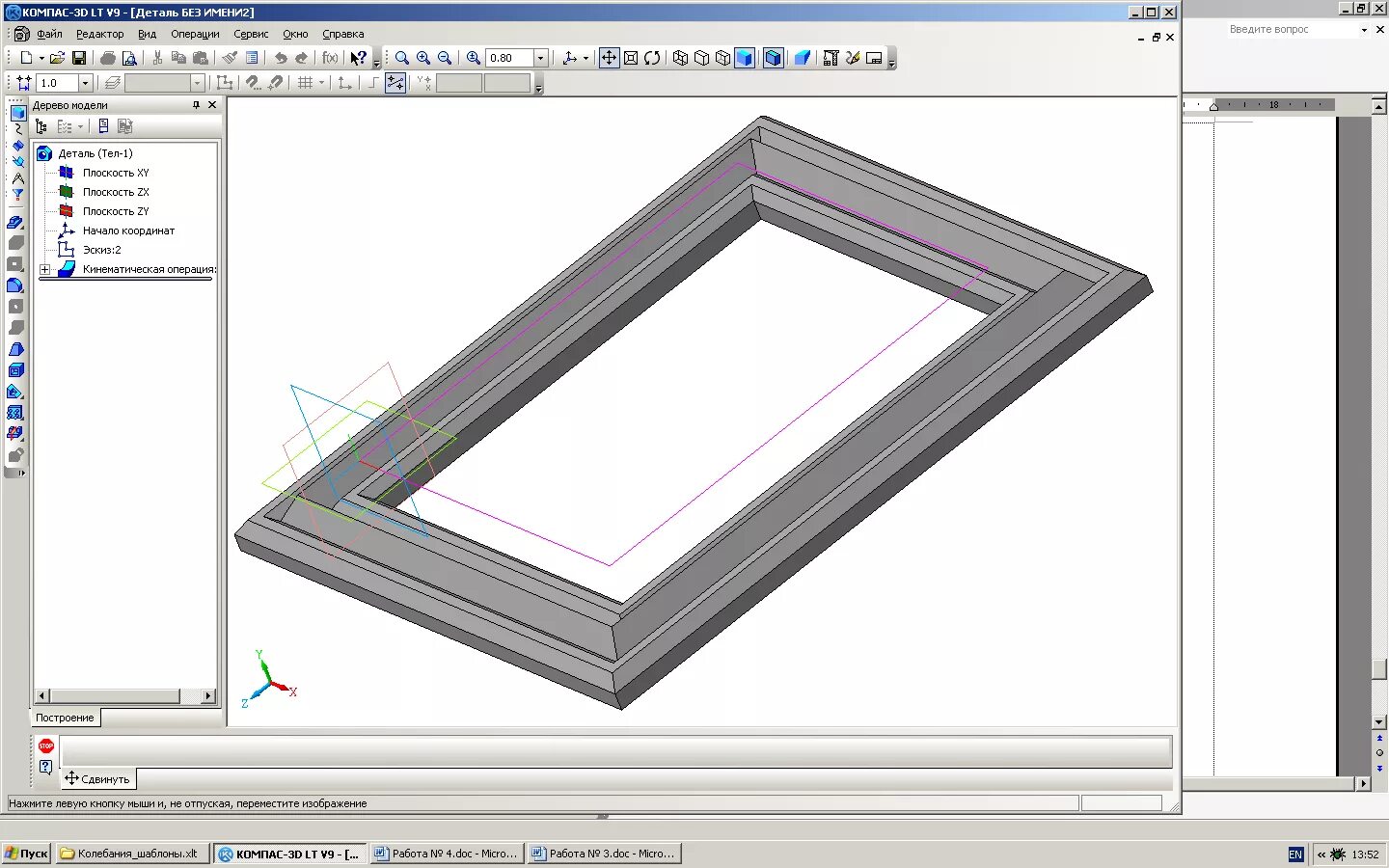The image size is (1389, 868).
Task: Click the Rotate view icon
Action: (652, 58)
